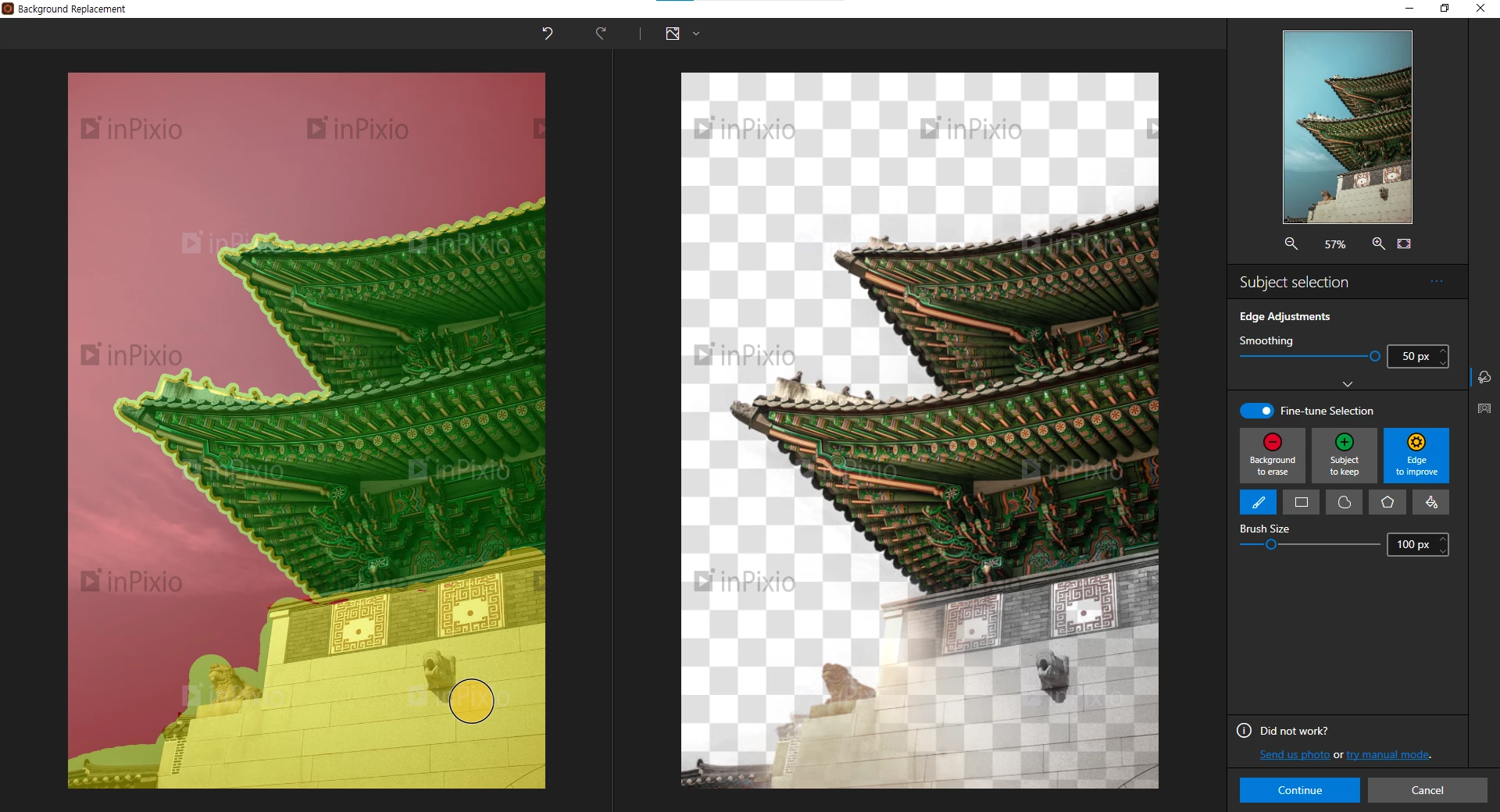Click the Cancel button
Image resolution: width=1500 pixels, height=812 pixels.
click(x=1427, y=790)
